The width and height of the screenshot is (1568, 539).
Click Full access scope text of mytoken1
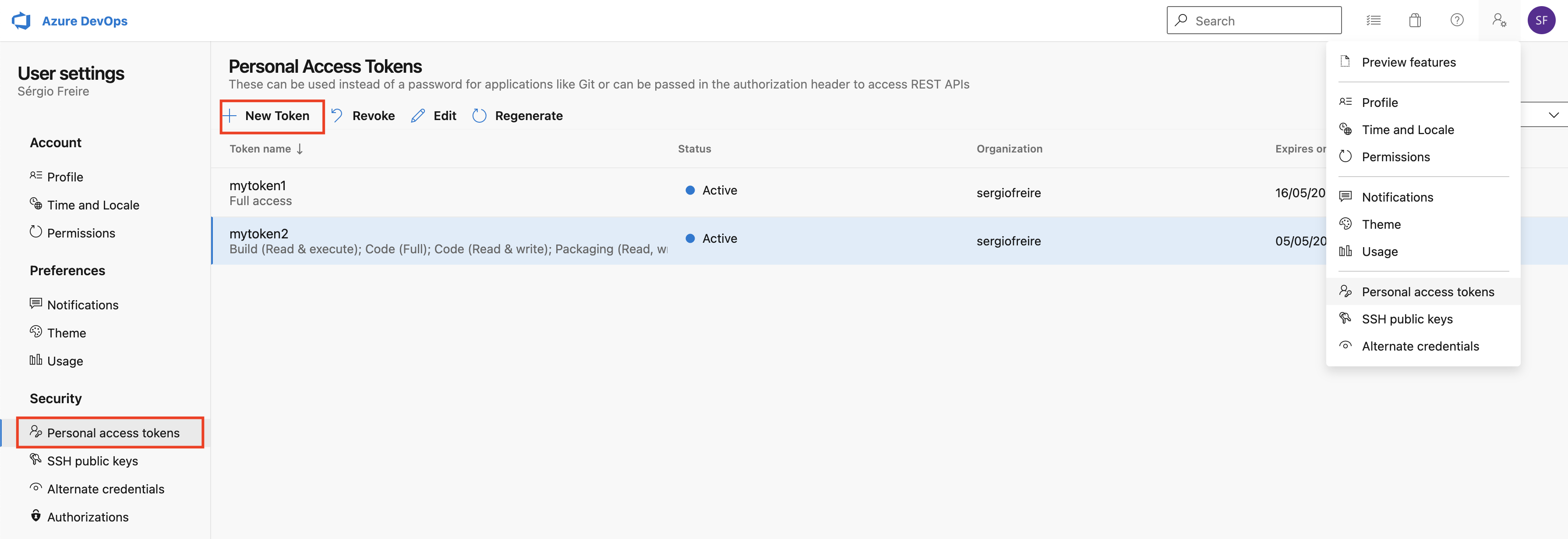(261, 201)
